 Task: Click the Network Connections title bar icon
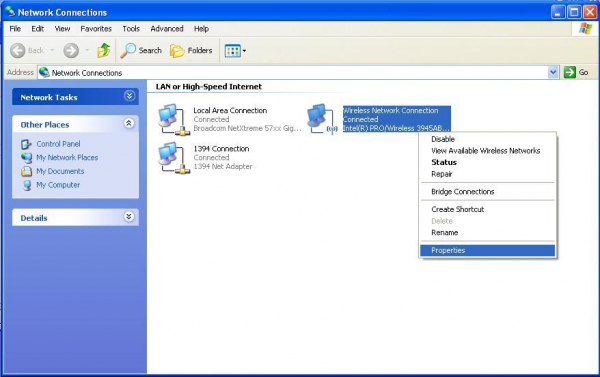10,12
